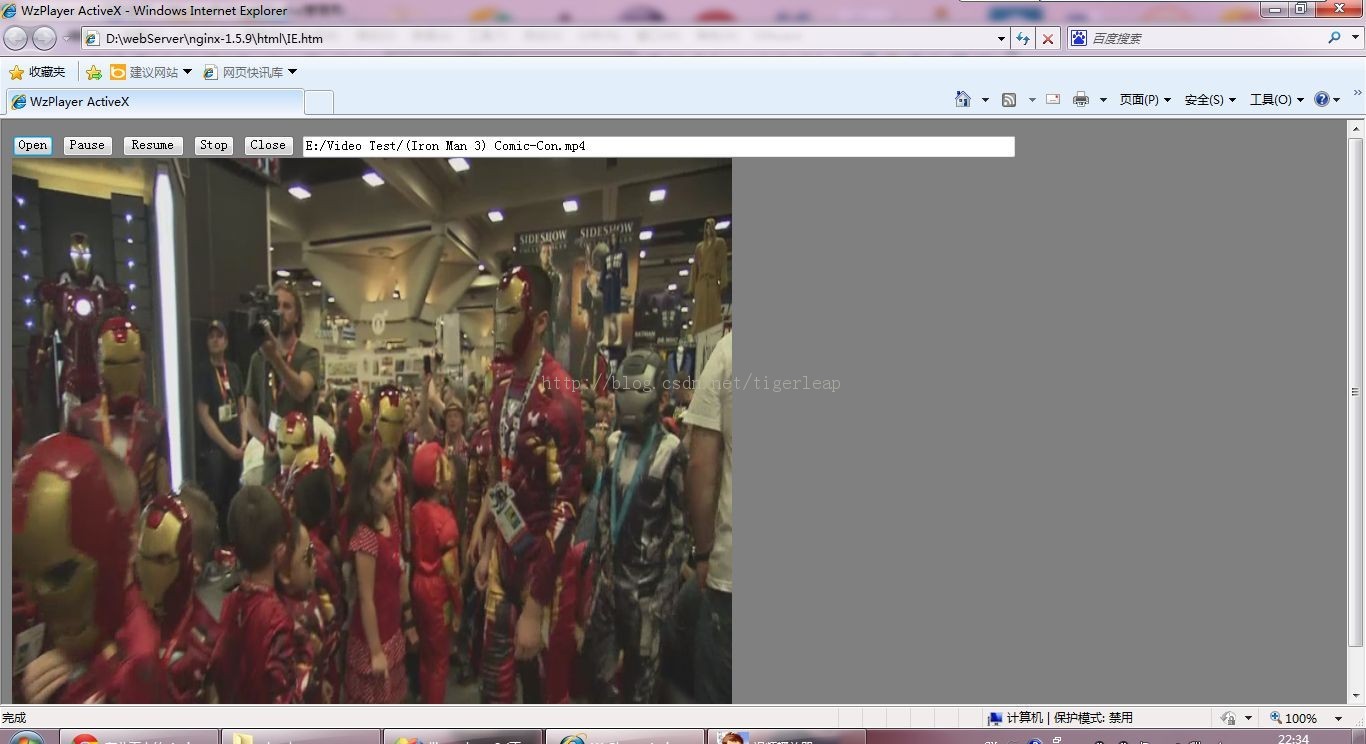Click the magnifier search icon in the Baidu box
1366x744 pixels.
(1334, 38)
